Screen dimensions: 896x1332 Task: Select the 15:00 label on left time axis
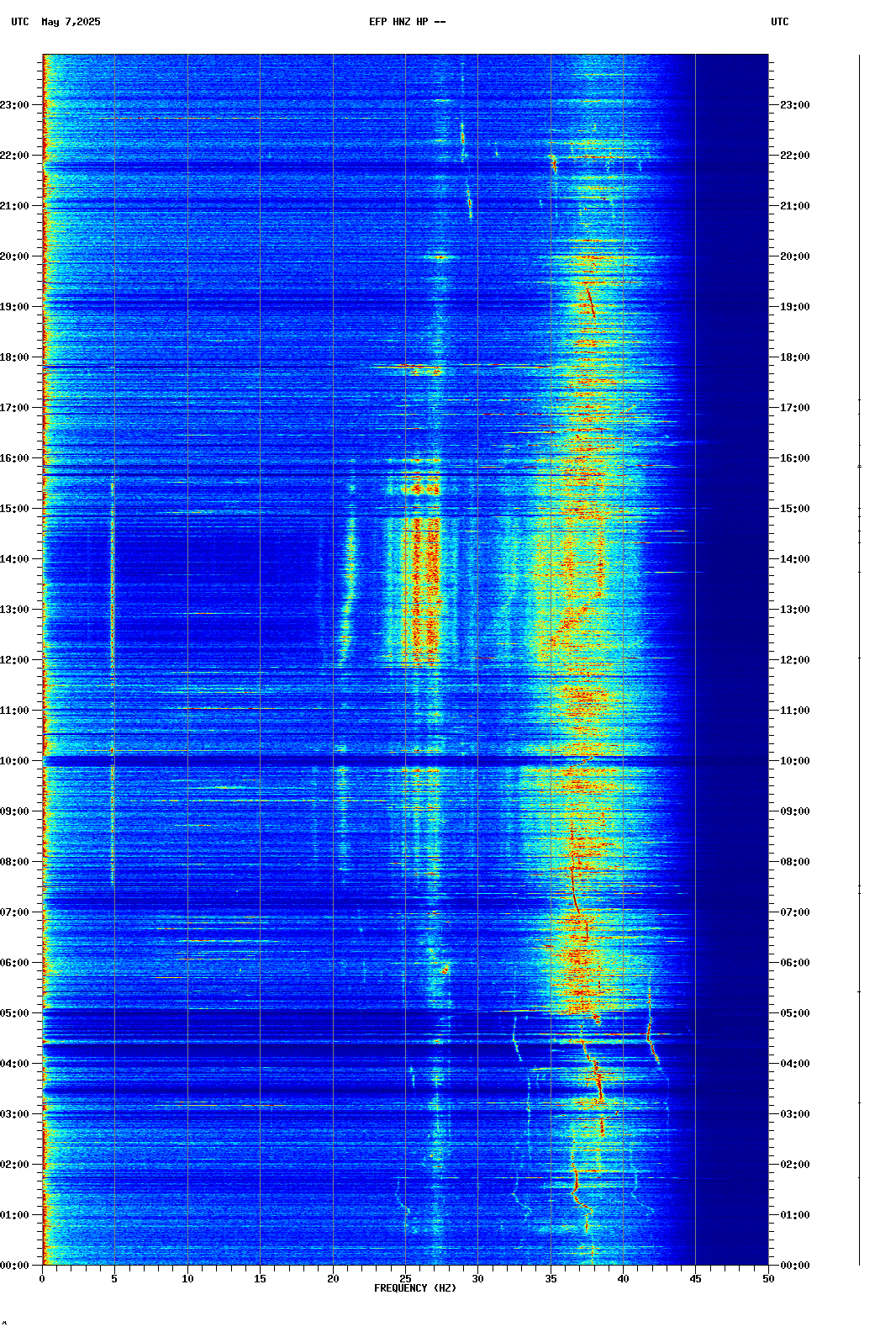coord(14,509)
